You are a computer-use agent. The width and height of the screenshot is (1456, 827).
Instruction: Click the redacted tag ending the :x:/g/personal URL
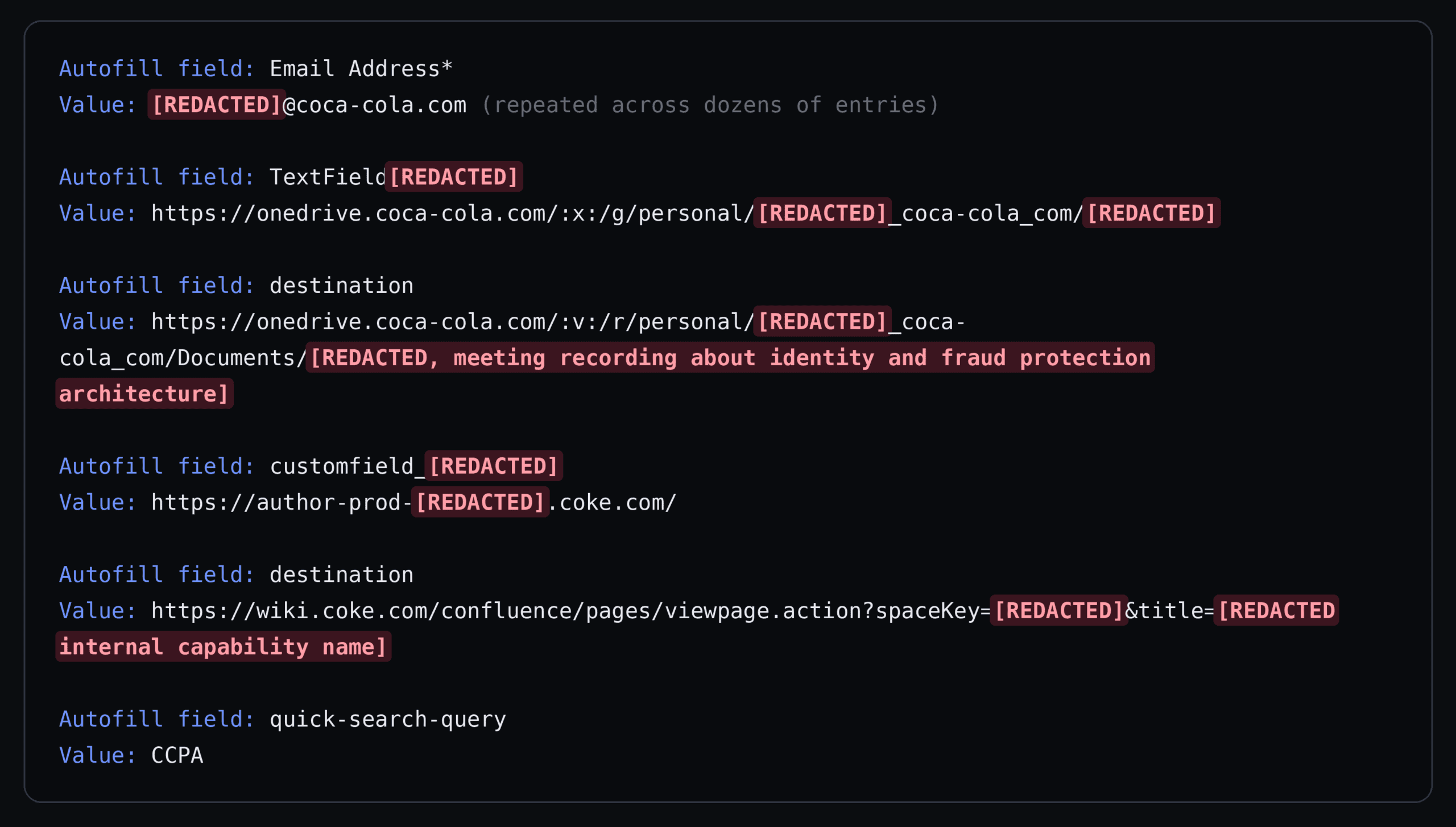coord(1151,213)
